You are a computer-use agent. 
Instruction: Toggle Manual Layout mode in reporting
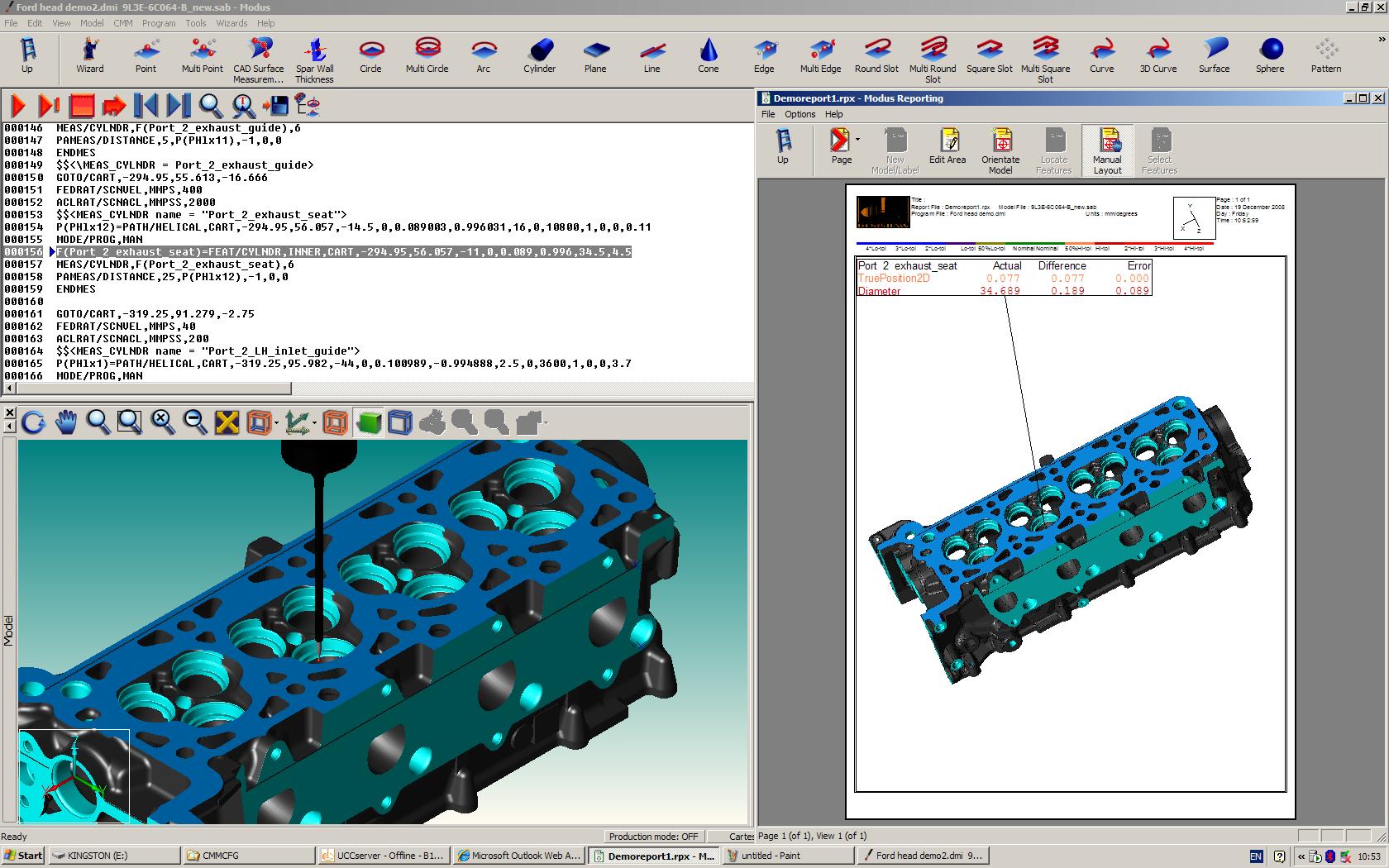[x=1107, y=150]
